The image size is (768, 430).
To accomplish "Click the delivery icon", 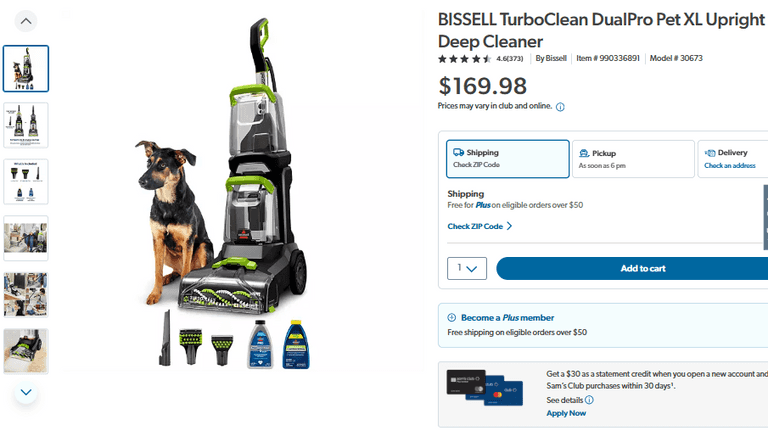I will pos(710,153).
